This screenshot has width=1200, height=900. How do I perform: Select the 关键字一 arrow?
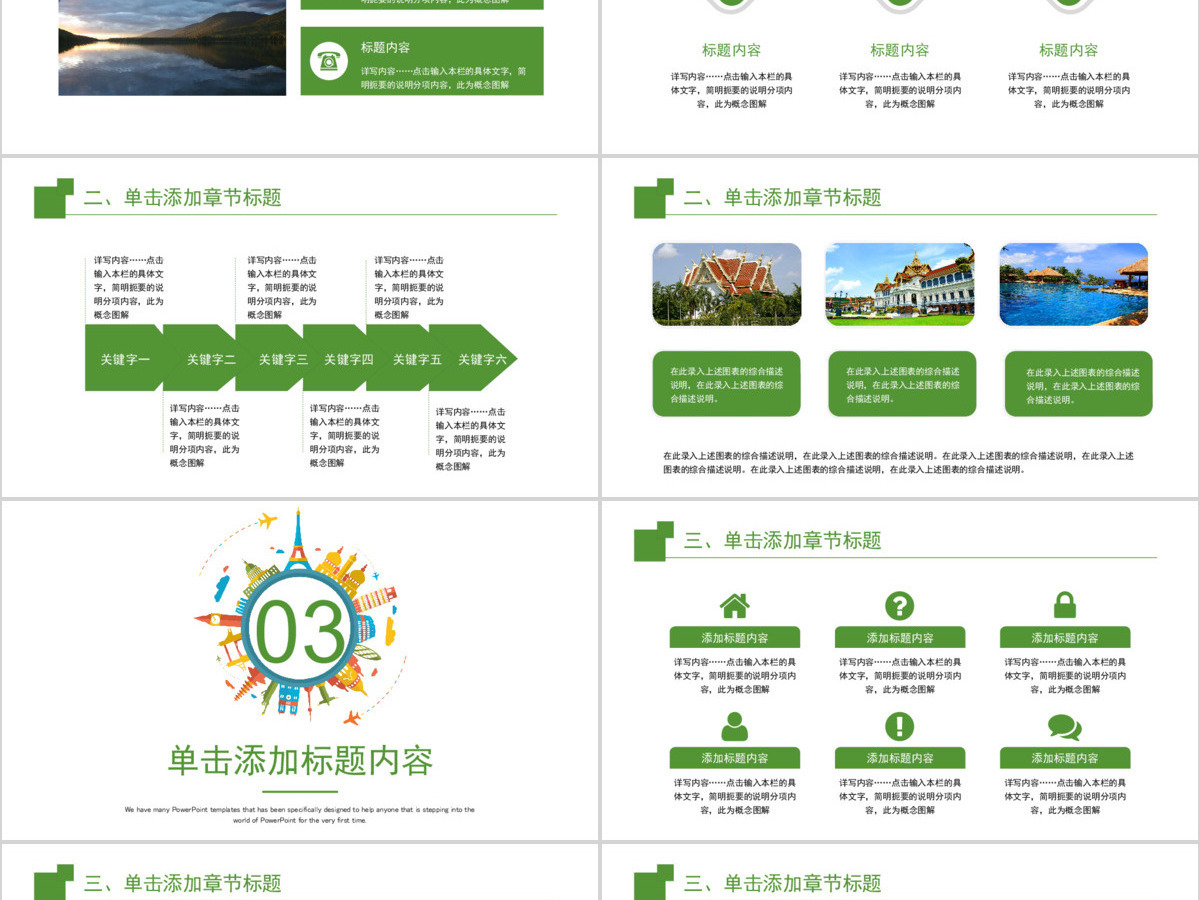coord(124,358)
